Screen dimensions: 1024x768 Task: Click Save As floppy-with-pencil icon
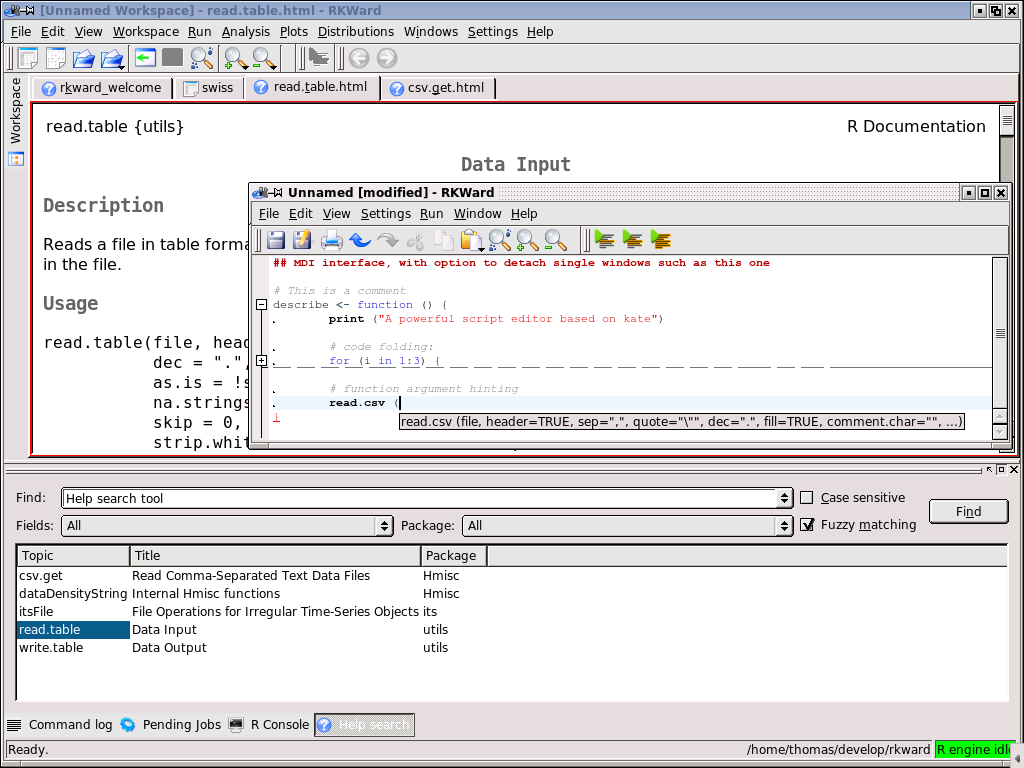(302, 240)
